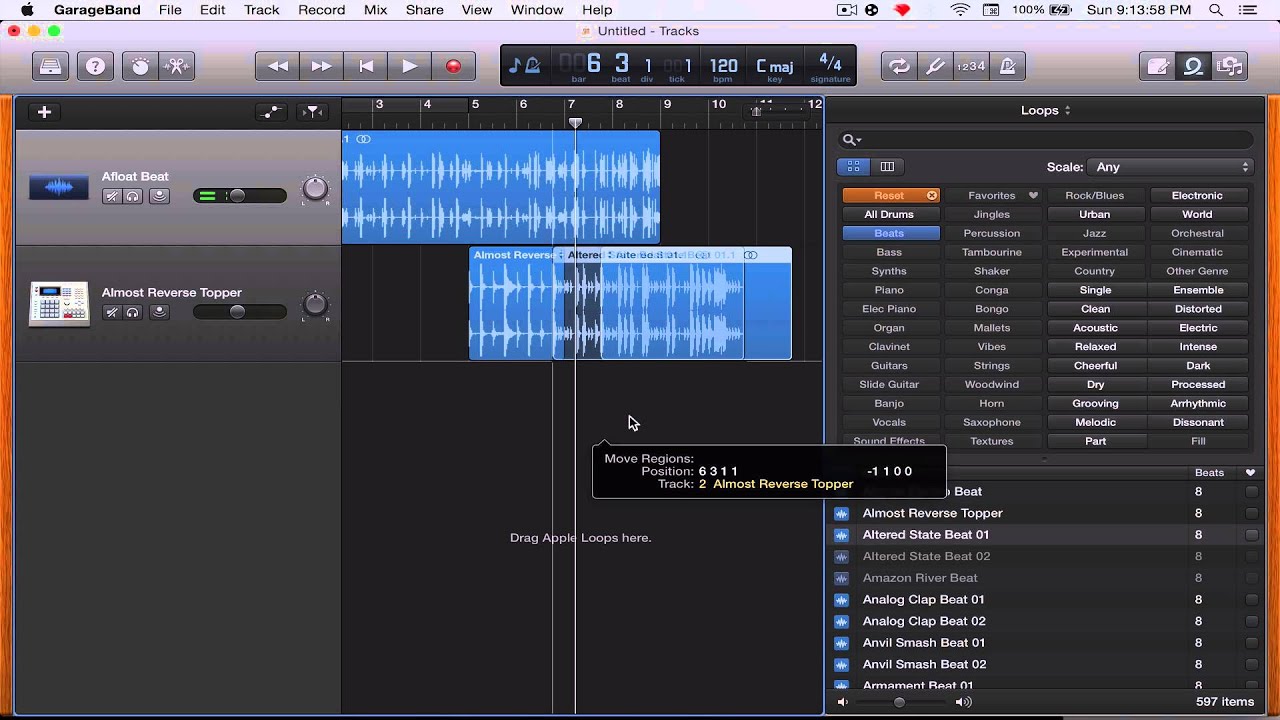Open the Media Browser icon
This screenshot has height=720, width=1280.
click(x=1229, y=66)
